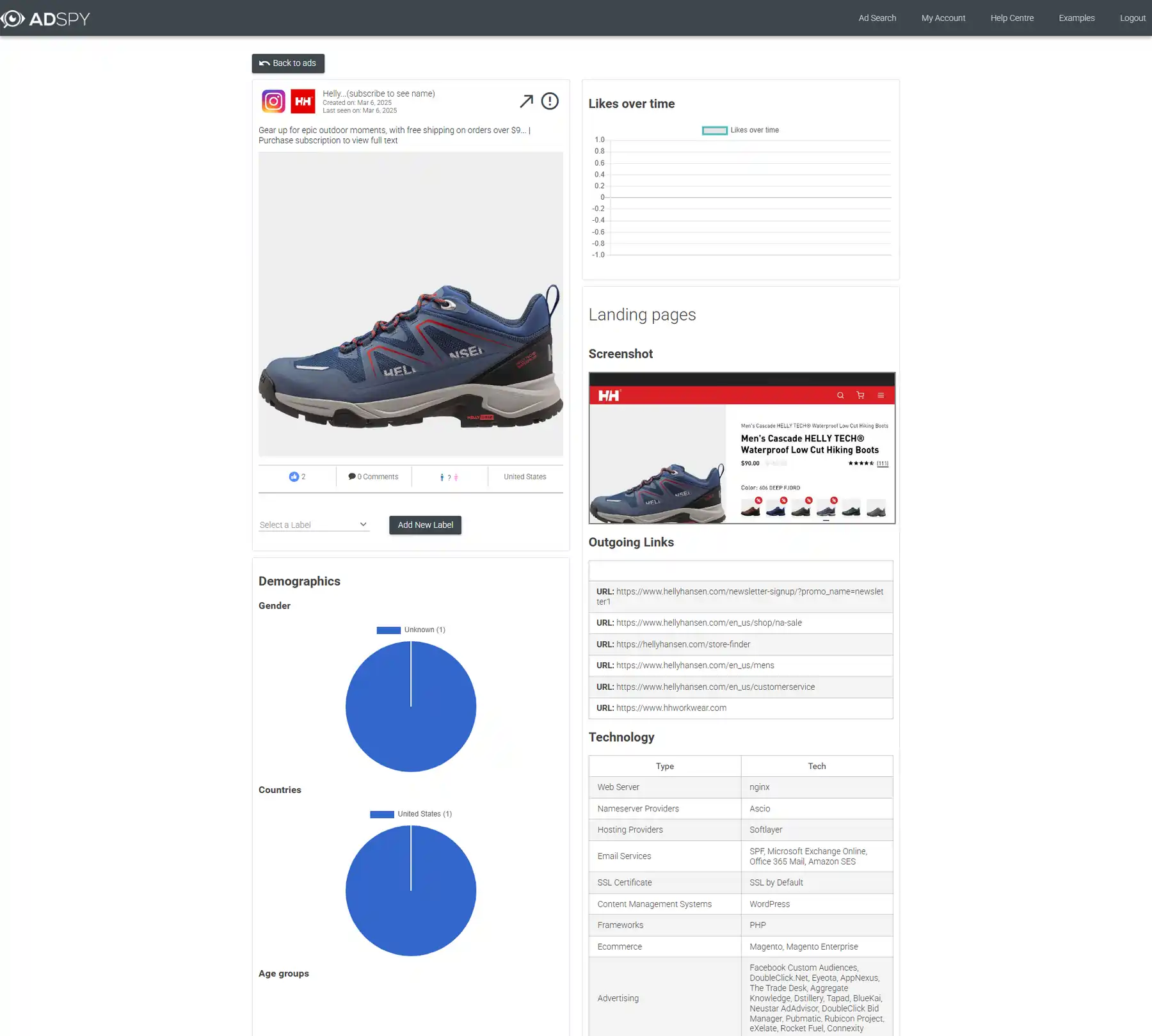Toggle the Likes over time legend box

click(x=714, y=131)
